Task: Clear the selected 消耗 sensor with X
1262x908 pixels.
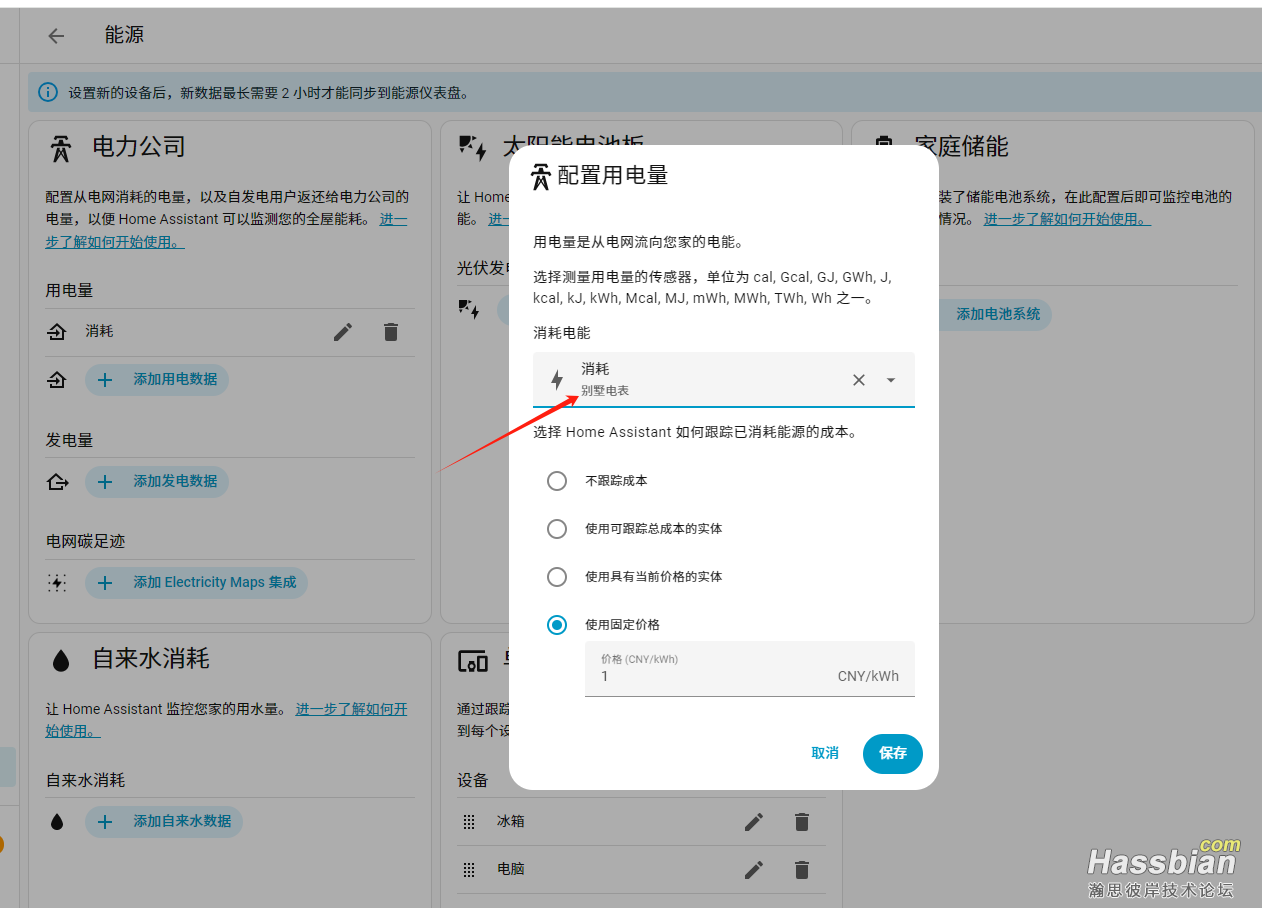Action: (x=858, y=380)
